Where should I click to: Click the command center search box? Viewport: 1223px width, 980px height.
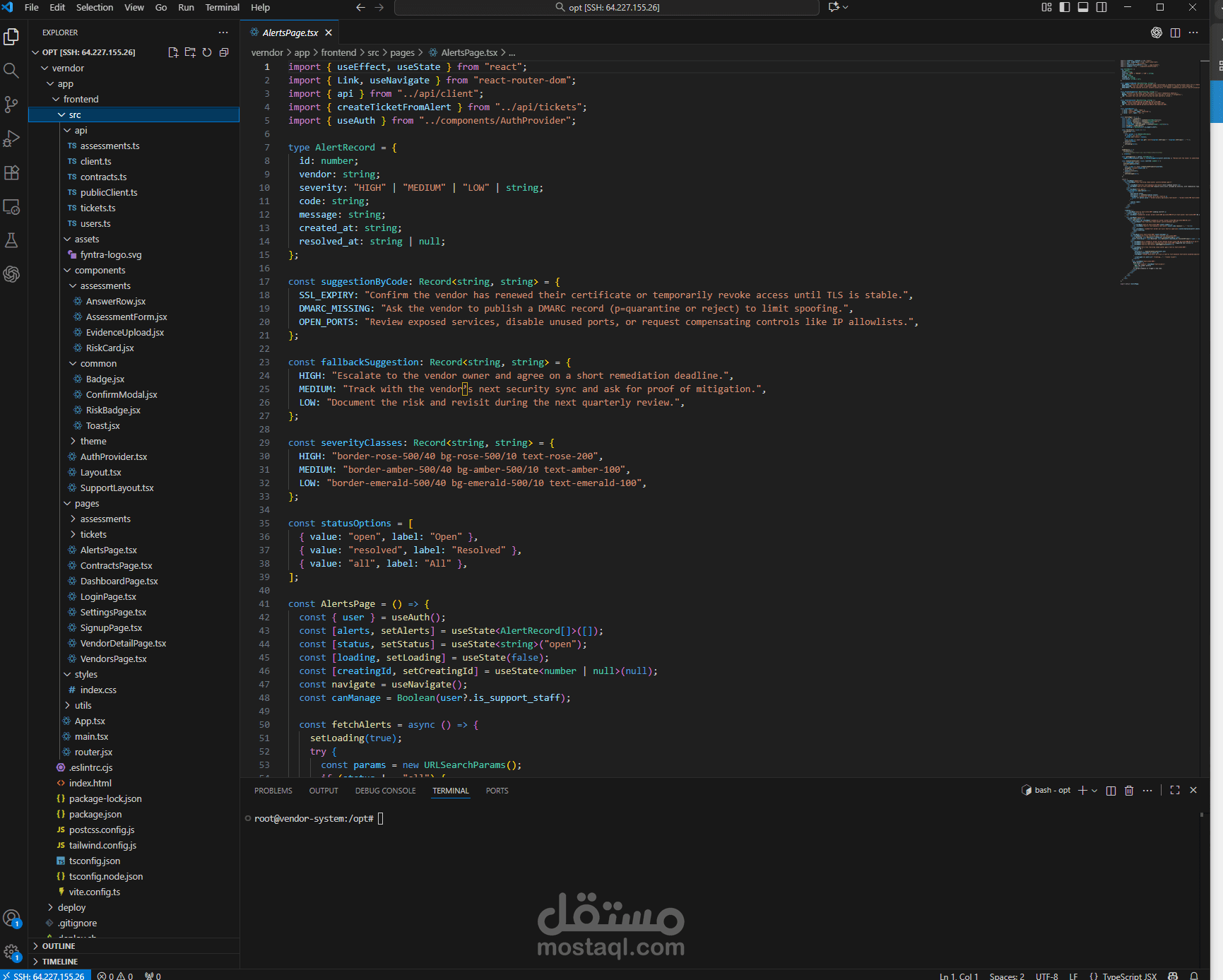point(607,7)
